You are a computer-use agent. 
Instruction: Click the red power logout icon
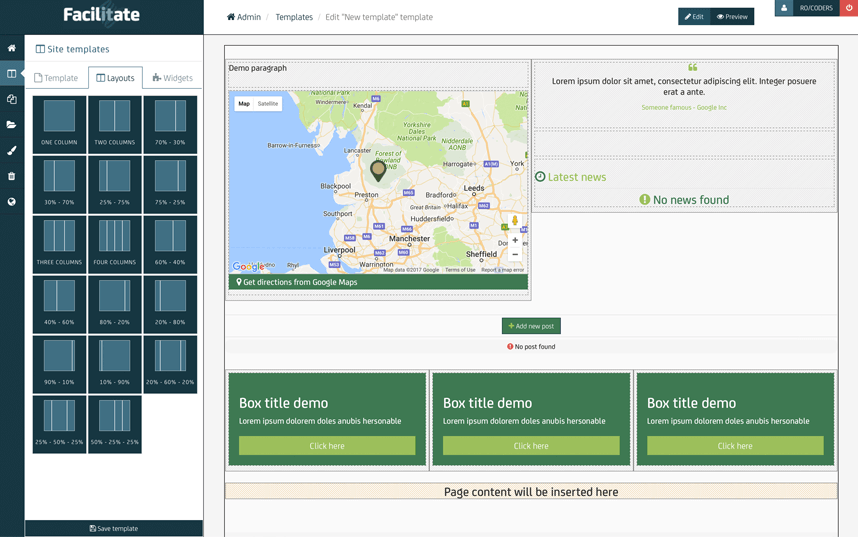click(849, 8)
